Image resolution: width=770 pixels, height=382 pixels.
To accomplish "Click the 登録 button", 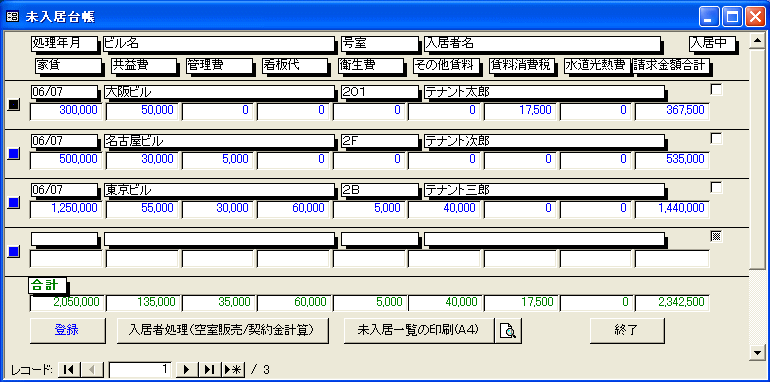I will (68, 330).
